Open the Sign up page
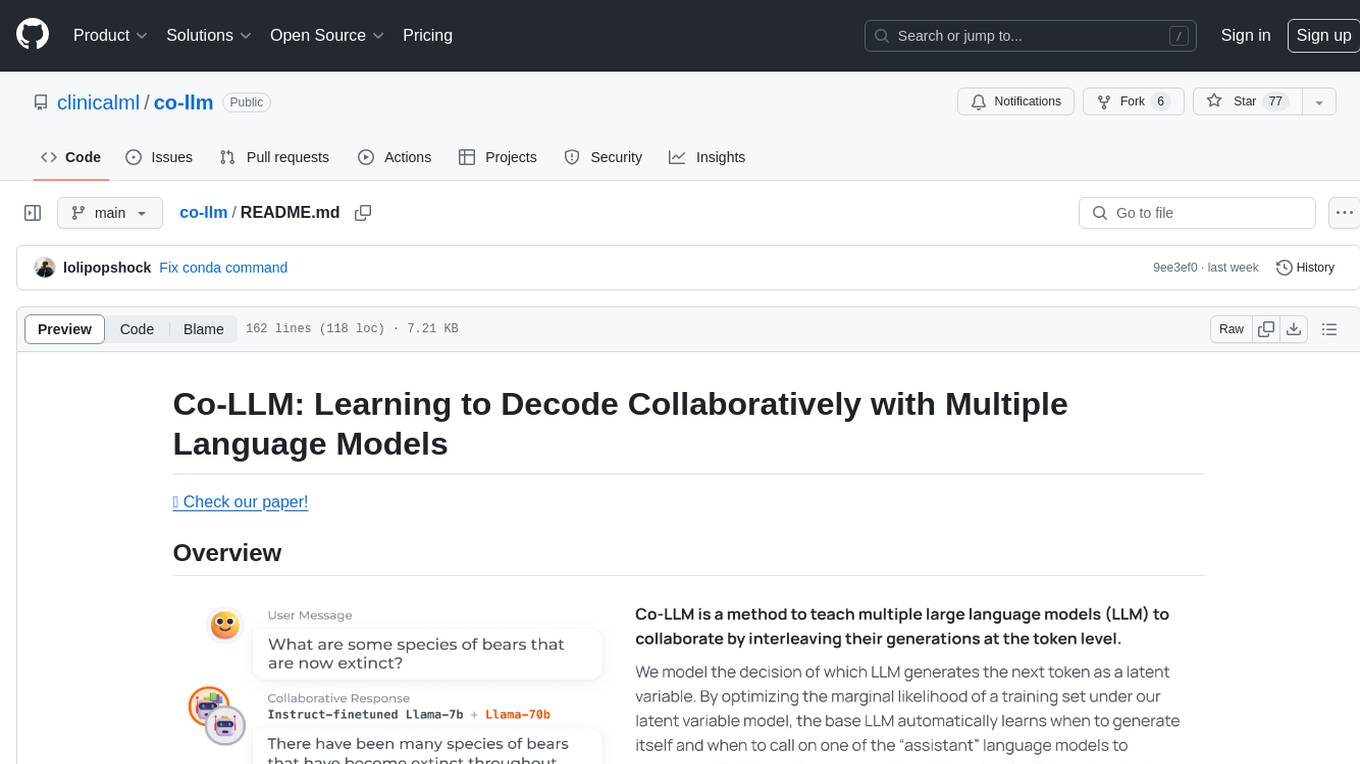The image size is (1360, 764). pos(1323,35)
